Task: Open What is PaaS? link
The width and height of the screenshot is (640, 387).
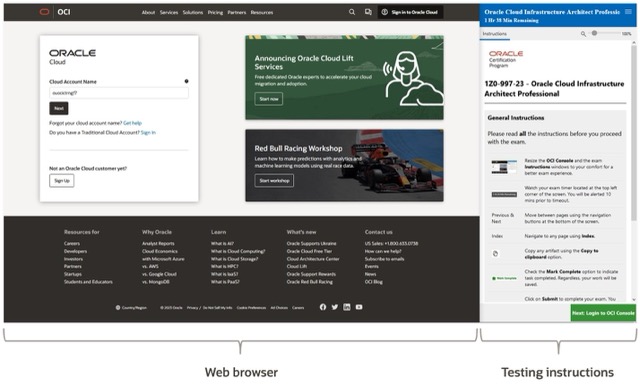Action: (225, 282)
